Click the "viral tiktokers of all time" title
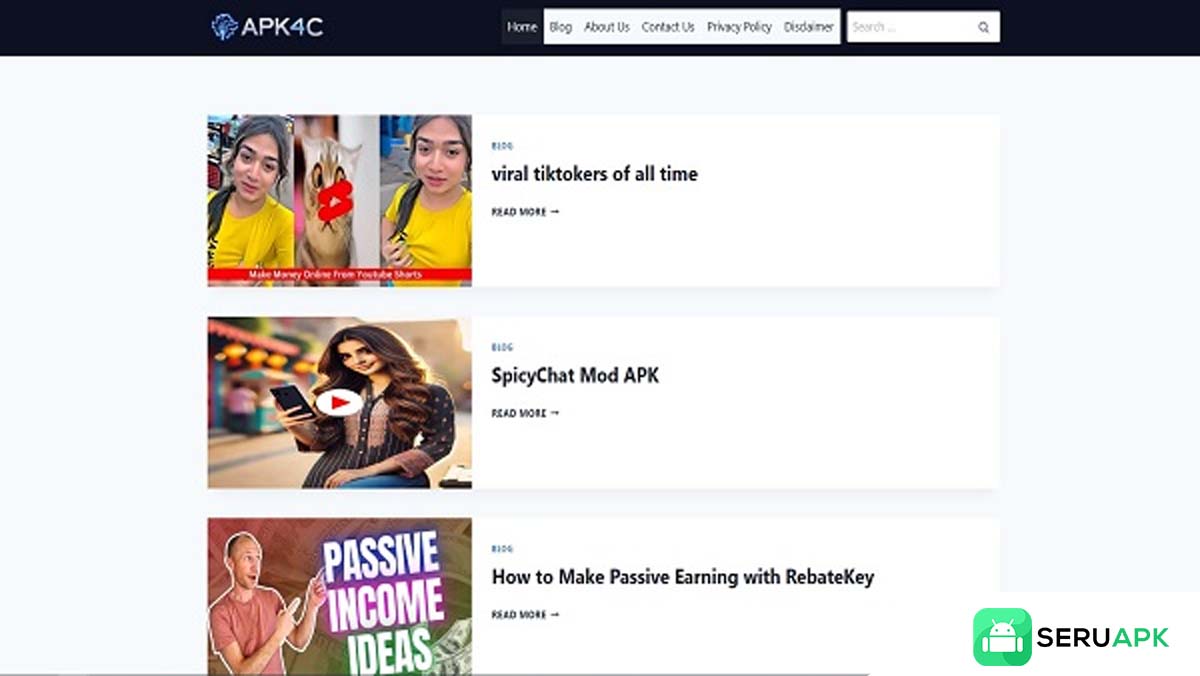Image resolution: width=1200 pixels, height=676 pixels. click(x=594, y=174)
